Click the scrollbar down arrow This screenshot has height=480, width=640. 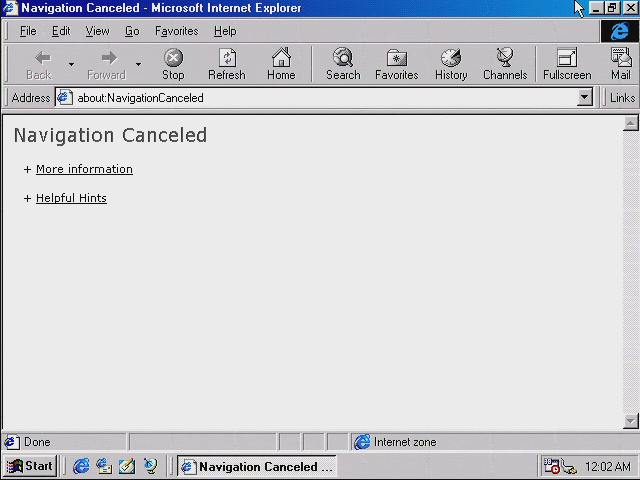631,421
